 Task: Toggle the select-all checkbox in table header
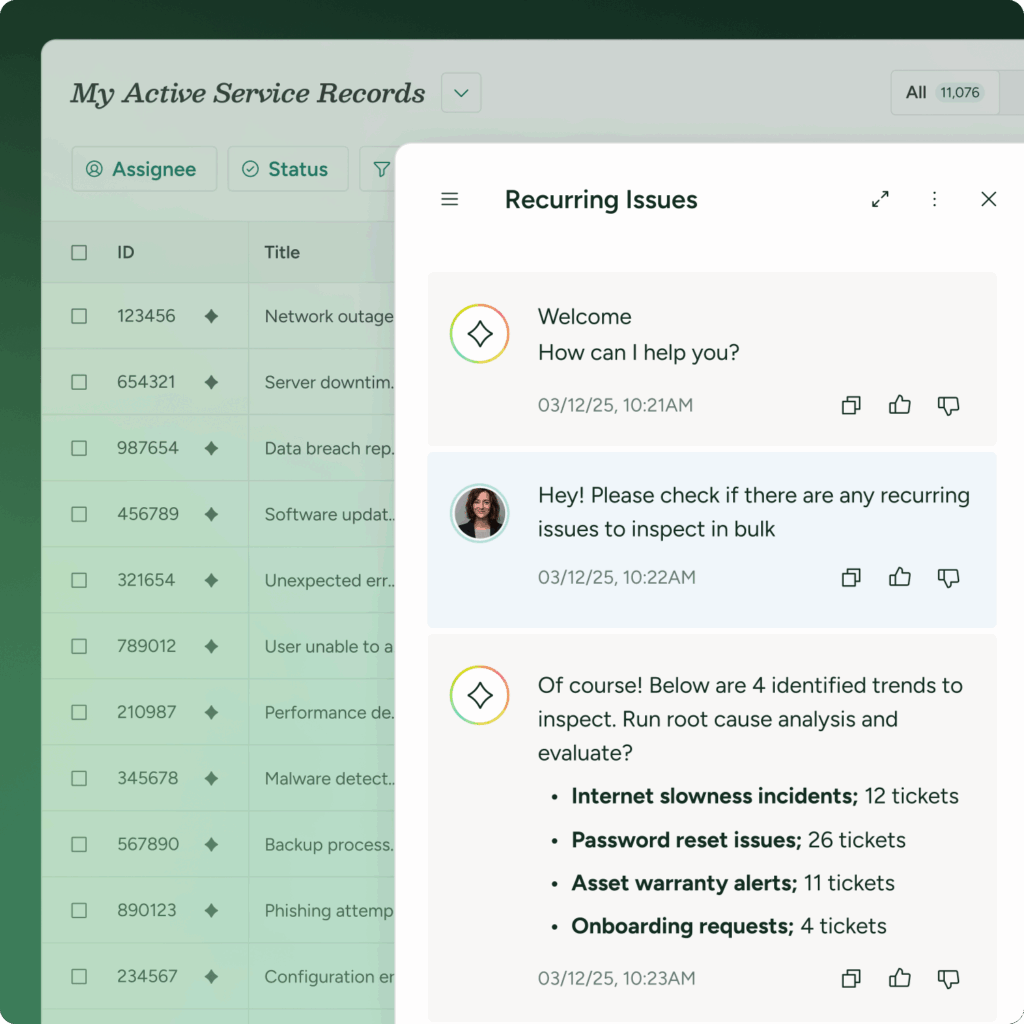pos(79,253)
